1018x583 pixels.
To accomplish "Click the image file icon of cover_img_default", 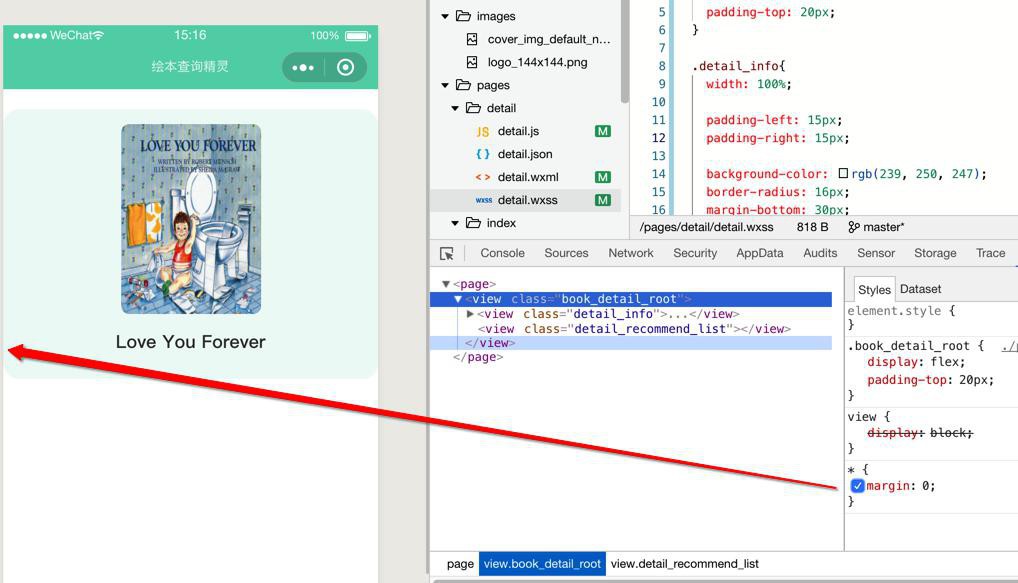I will pyautogui.click(x=472, y=39).
